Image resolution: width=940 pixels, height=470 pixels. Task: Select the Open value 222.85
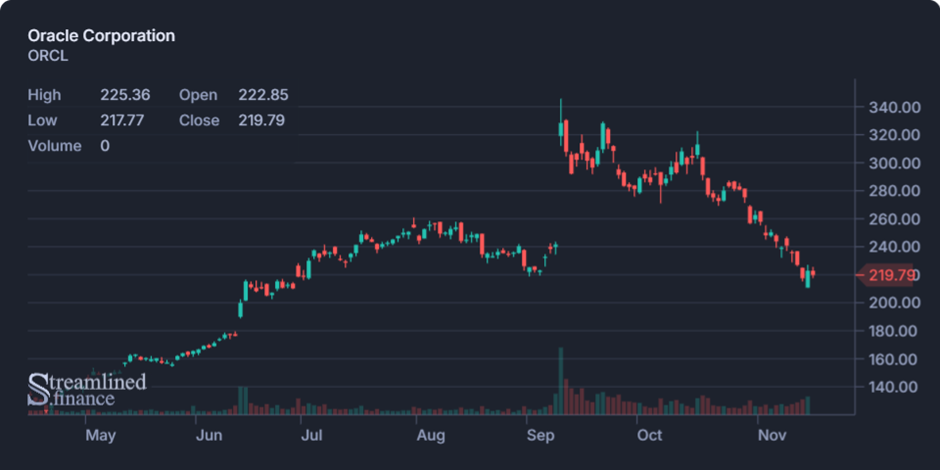tap(263, 95)
